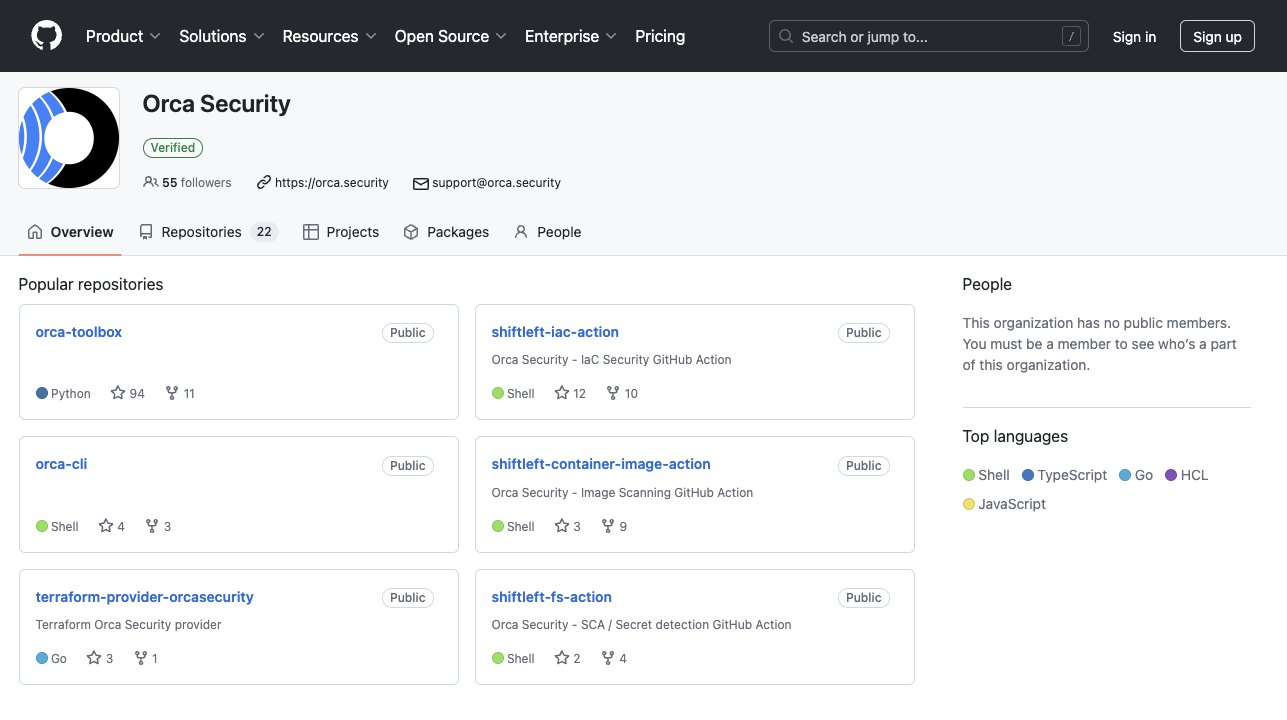Screen dimensions: 1287x720
Task: Open the orca-toolbox repository
Action: click(x=79, y=332)
